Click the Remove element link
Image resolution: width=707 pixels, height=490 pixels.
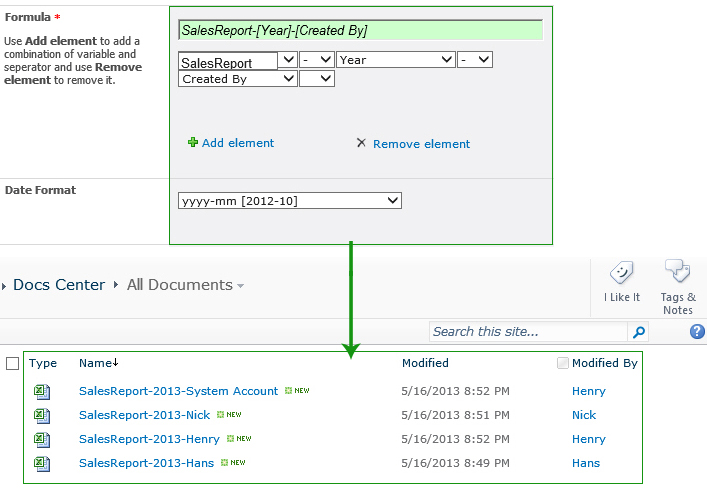(421, 144)
